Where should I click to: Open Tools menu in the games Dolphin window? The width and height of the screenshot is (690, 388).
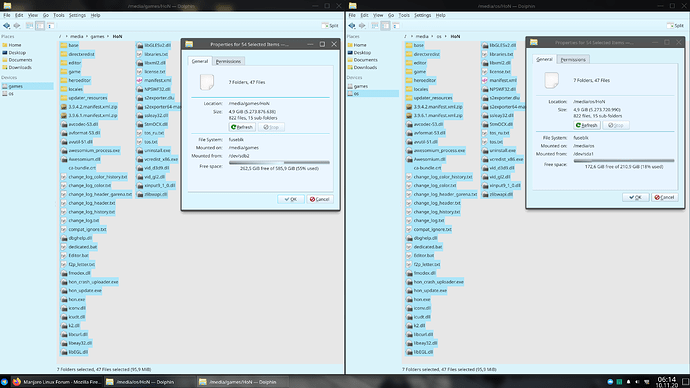[59, 15]
